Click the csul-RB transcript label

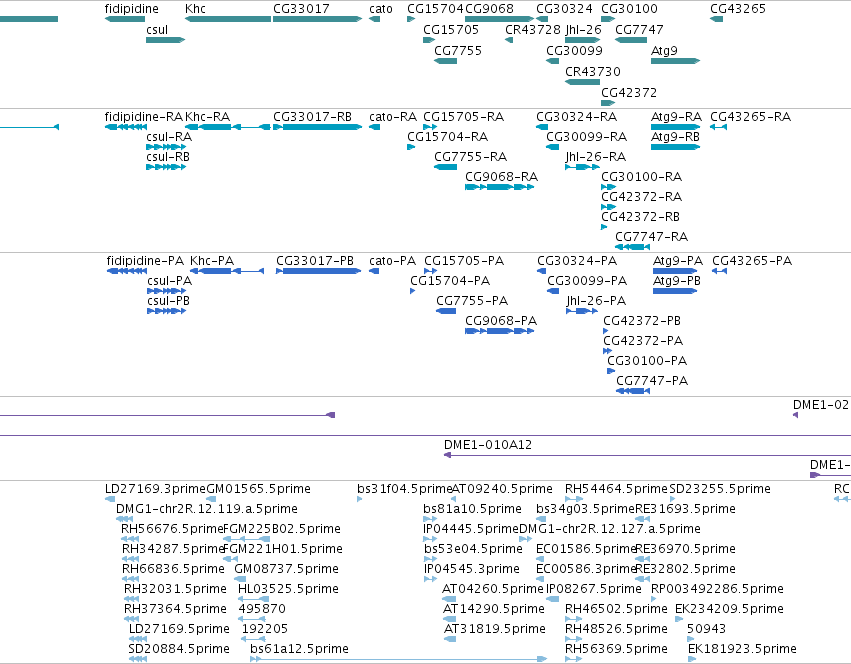168,157
